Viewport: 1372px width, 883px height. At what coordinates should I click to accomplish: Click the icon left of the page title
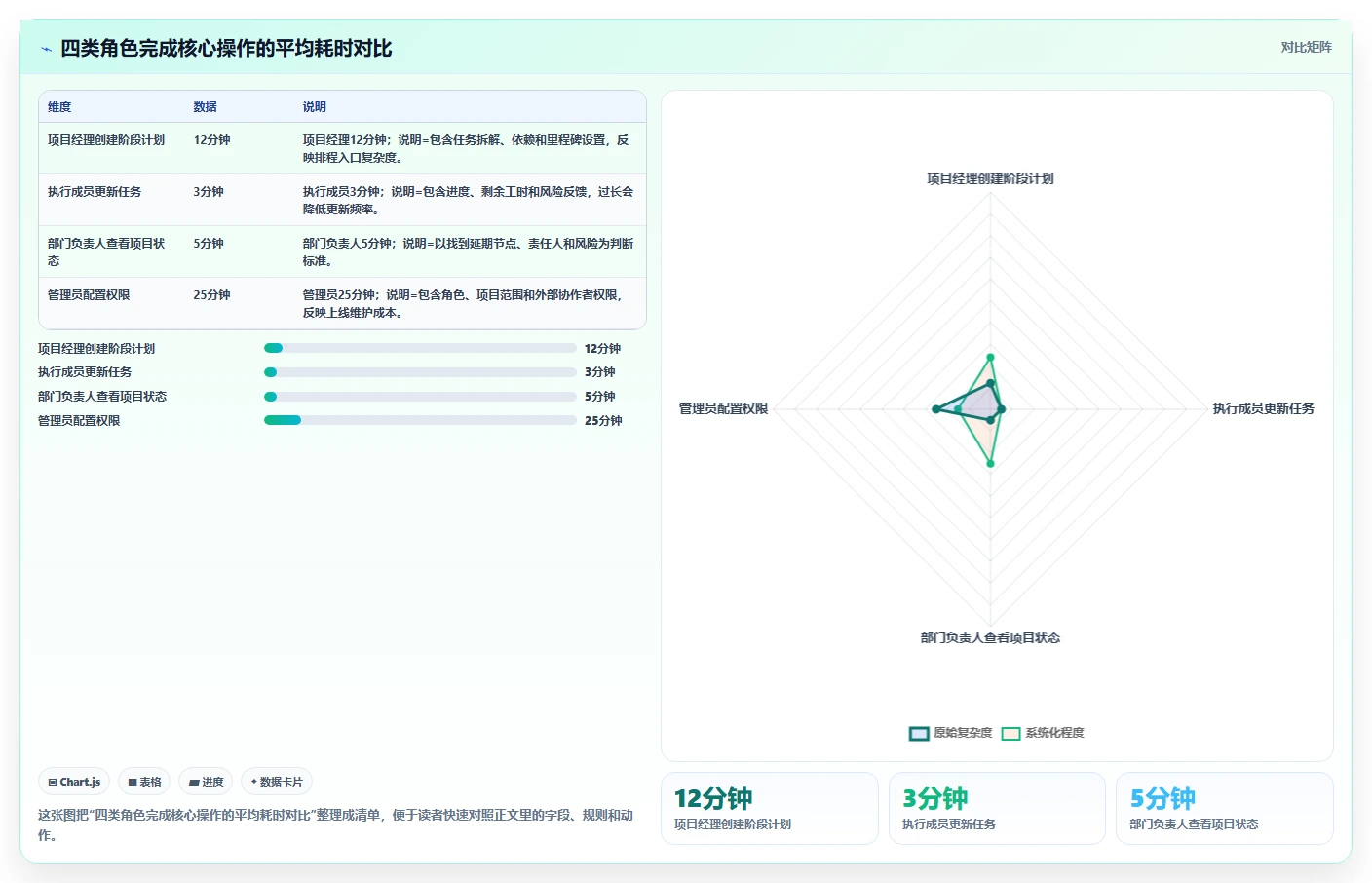click(x=46, y=49)
